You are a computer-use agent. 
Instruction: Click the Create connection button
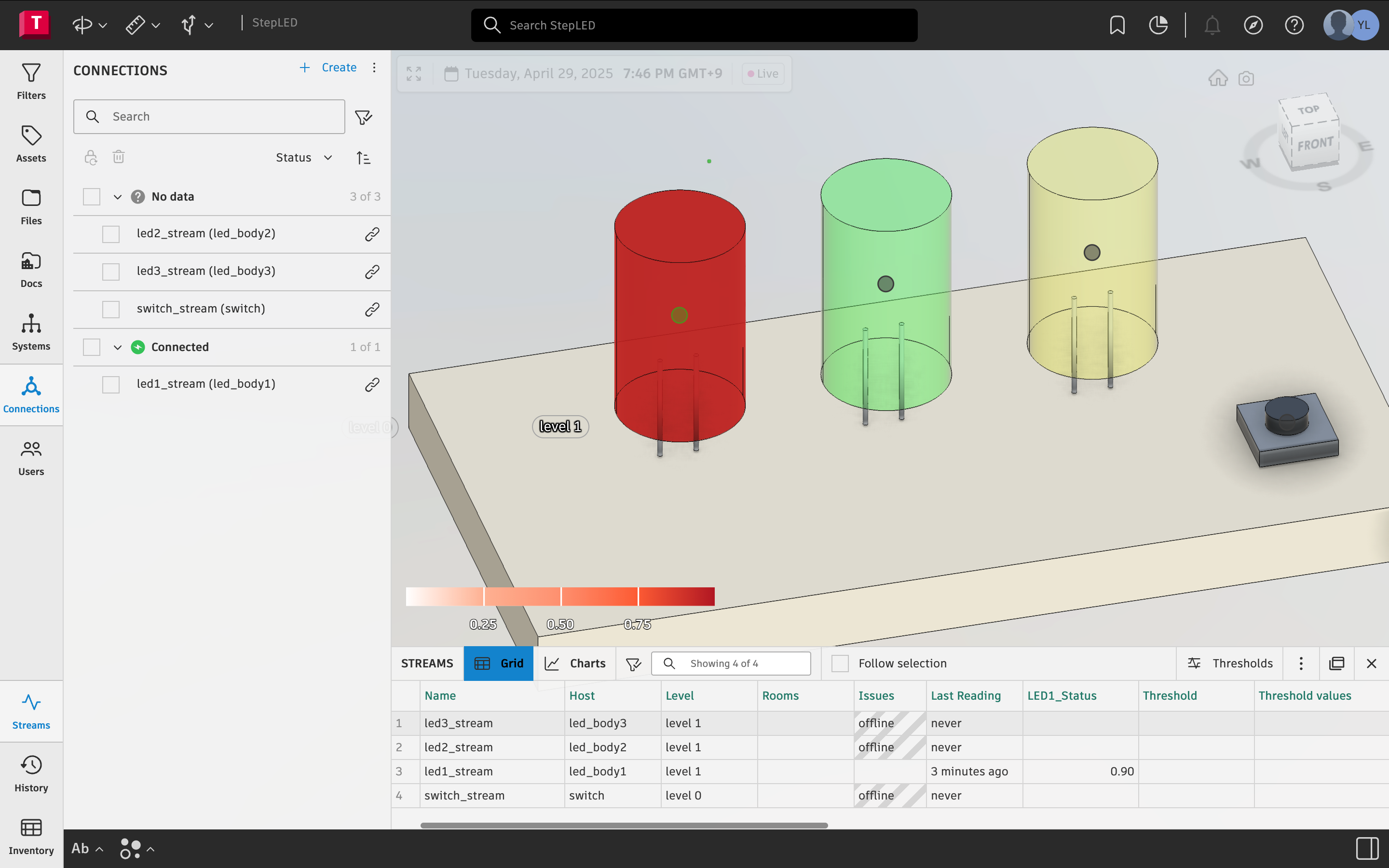coord(328,68)
